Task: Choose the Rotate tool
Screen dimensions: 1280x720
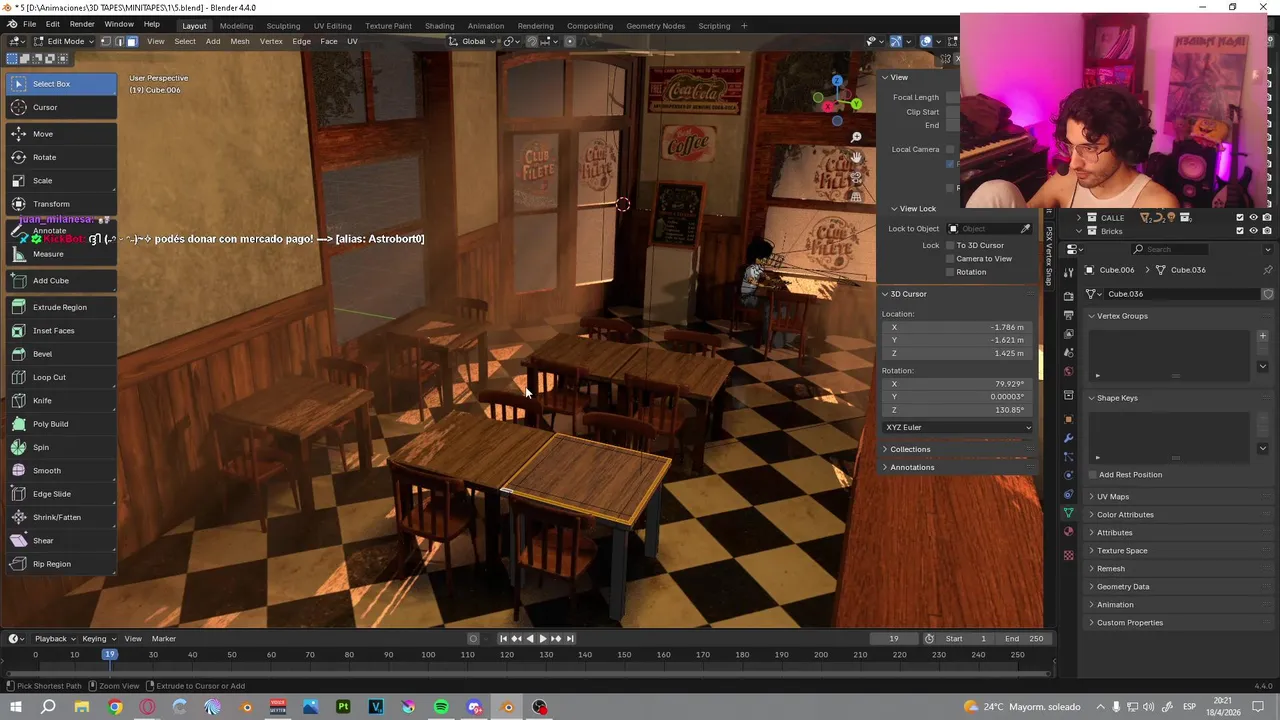Action: pos(60,157)
